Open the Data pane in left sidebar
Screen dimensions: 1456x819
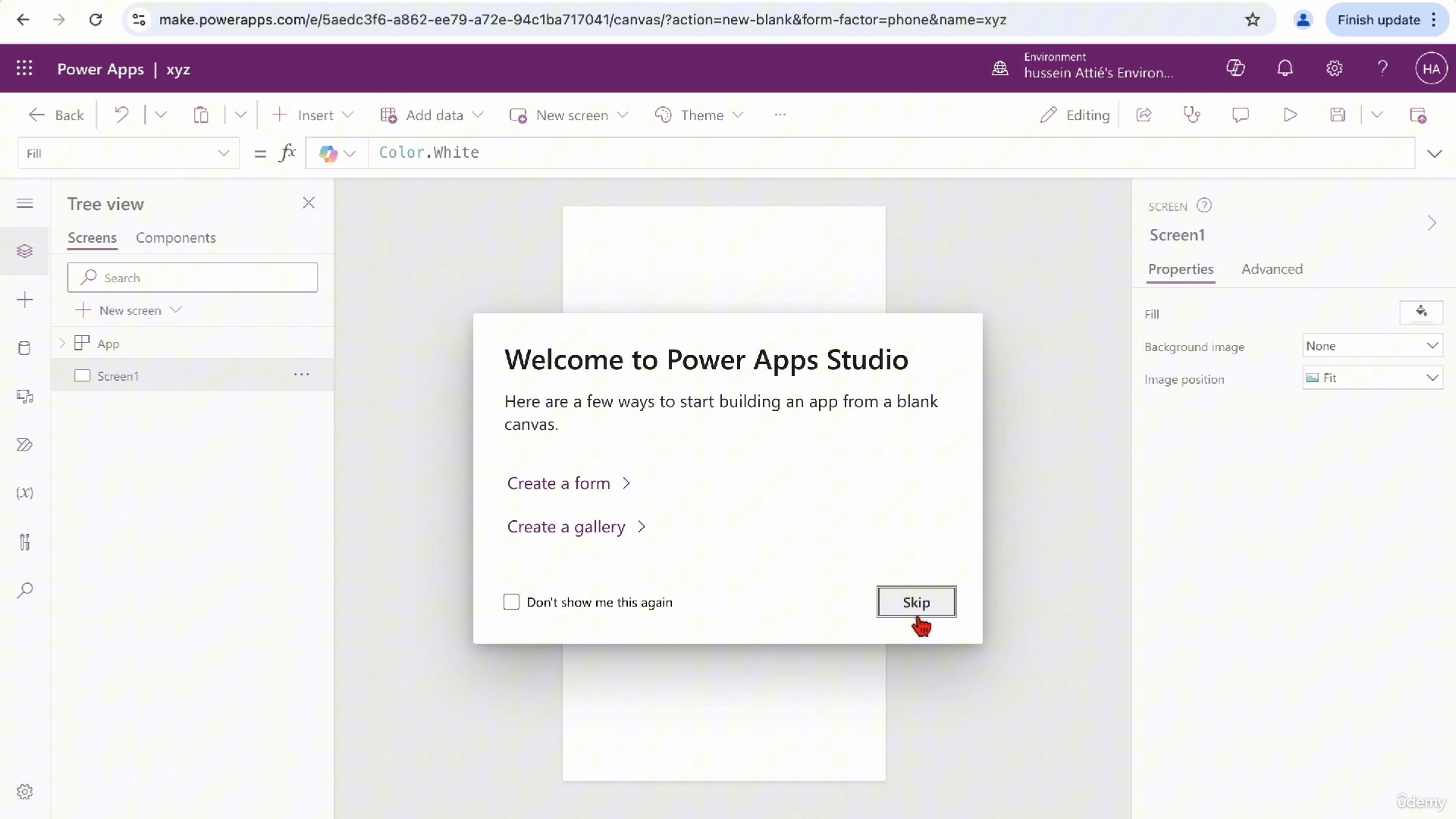click(24, 348)
